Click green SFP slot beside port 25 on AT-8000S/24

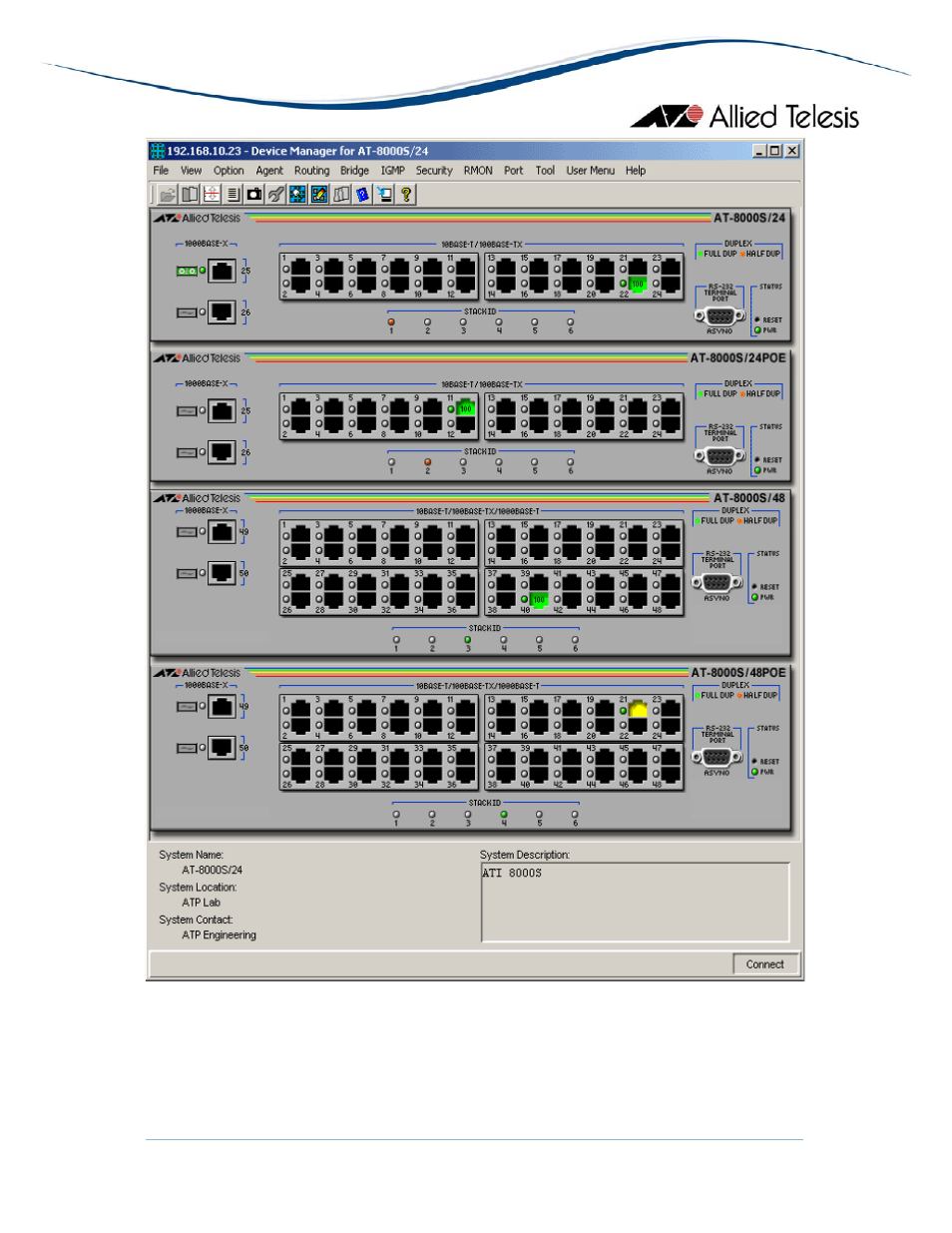(187, 272)
